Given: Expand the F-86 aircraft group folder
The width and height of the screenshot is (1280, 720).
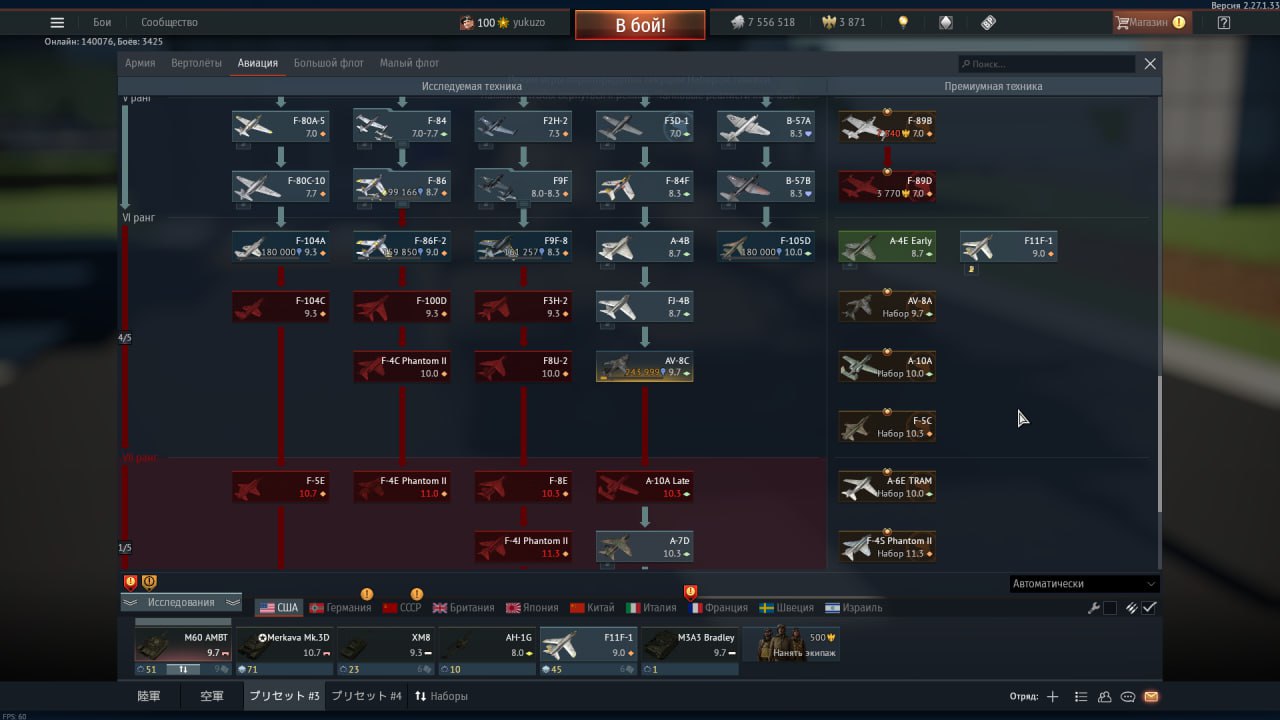Looking at the screenshot, I should click(x=402, y=186).
